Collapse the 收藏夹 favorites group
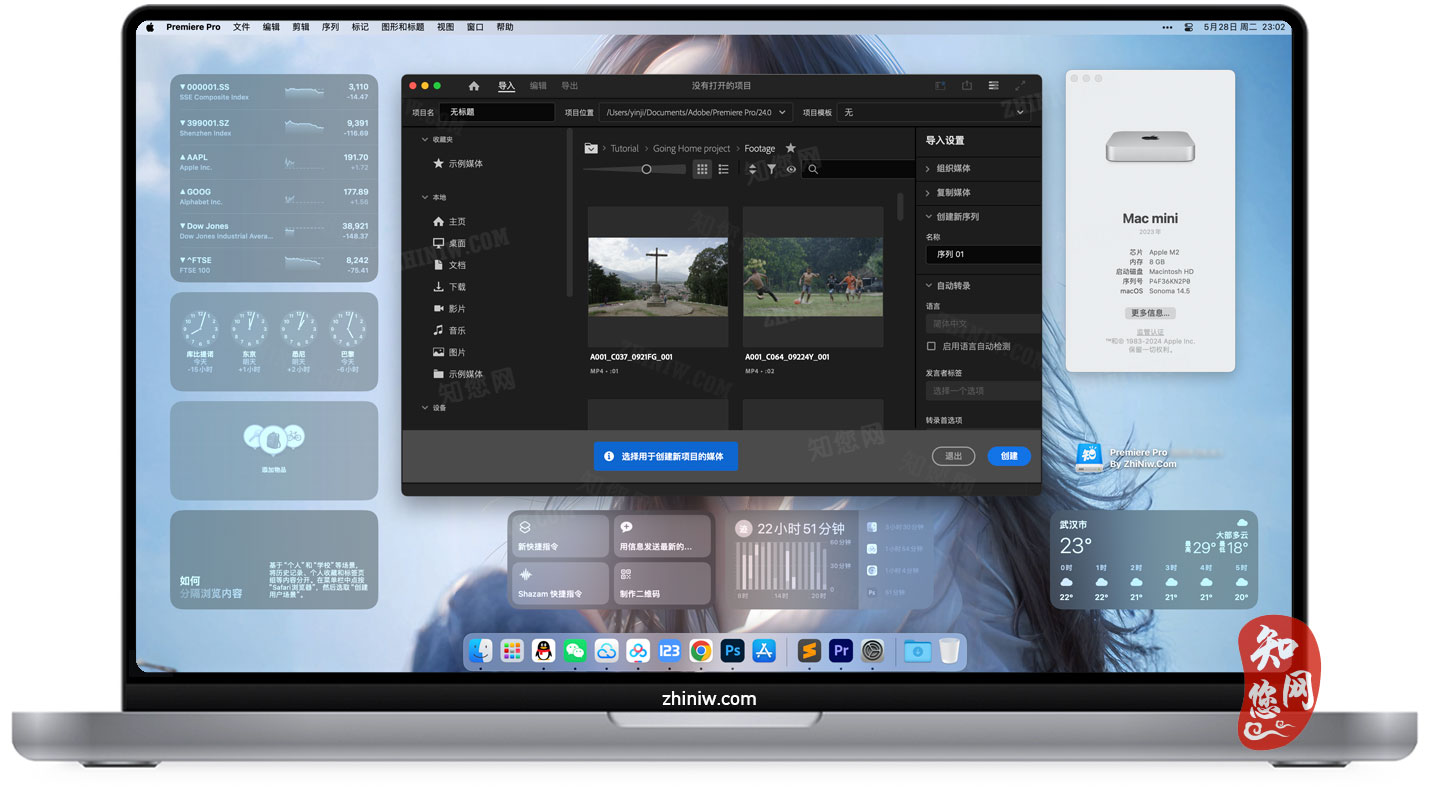The height and width of the screenshot is (797, 1429). pyautogui.click(x=425, y=140)
